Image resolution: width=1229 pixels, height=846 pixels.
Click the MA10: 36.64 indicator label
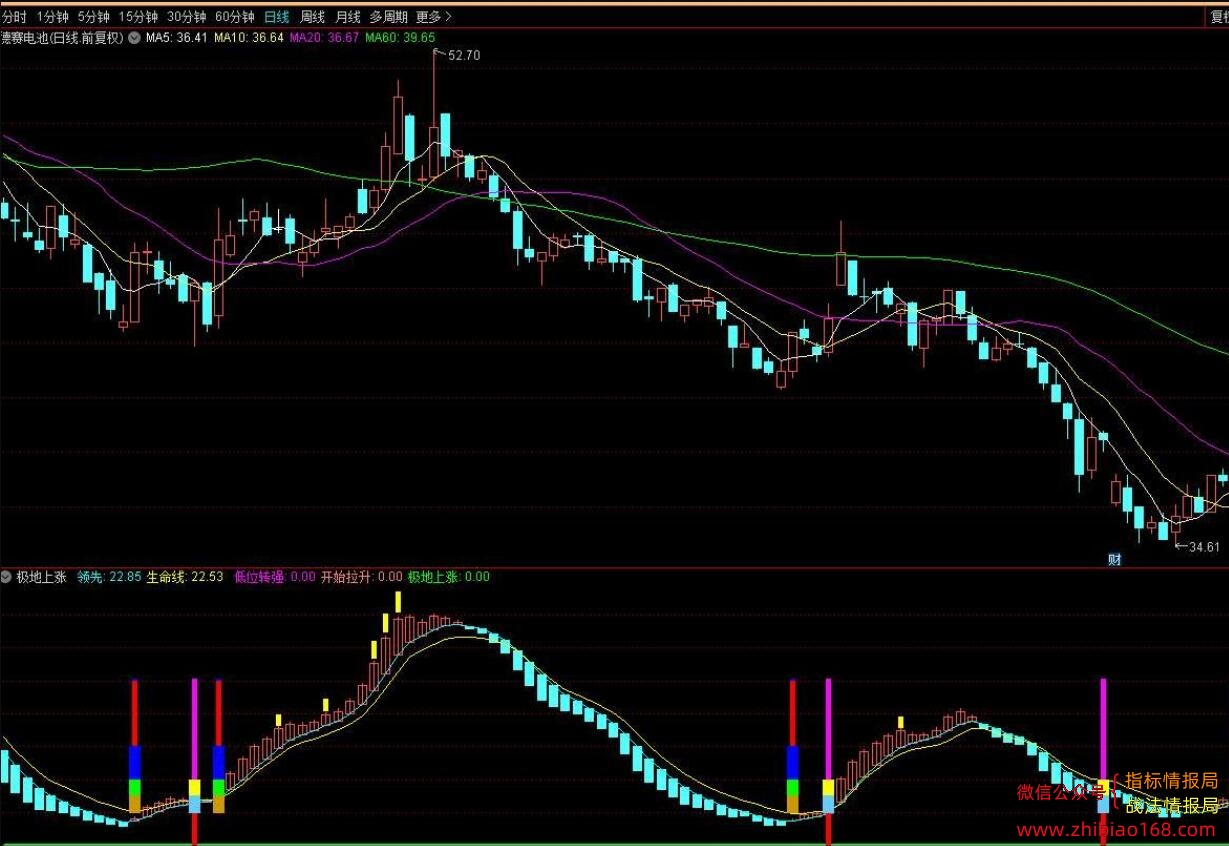pos(249,38)
